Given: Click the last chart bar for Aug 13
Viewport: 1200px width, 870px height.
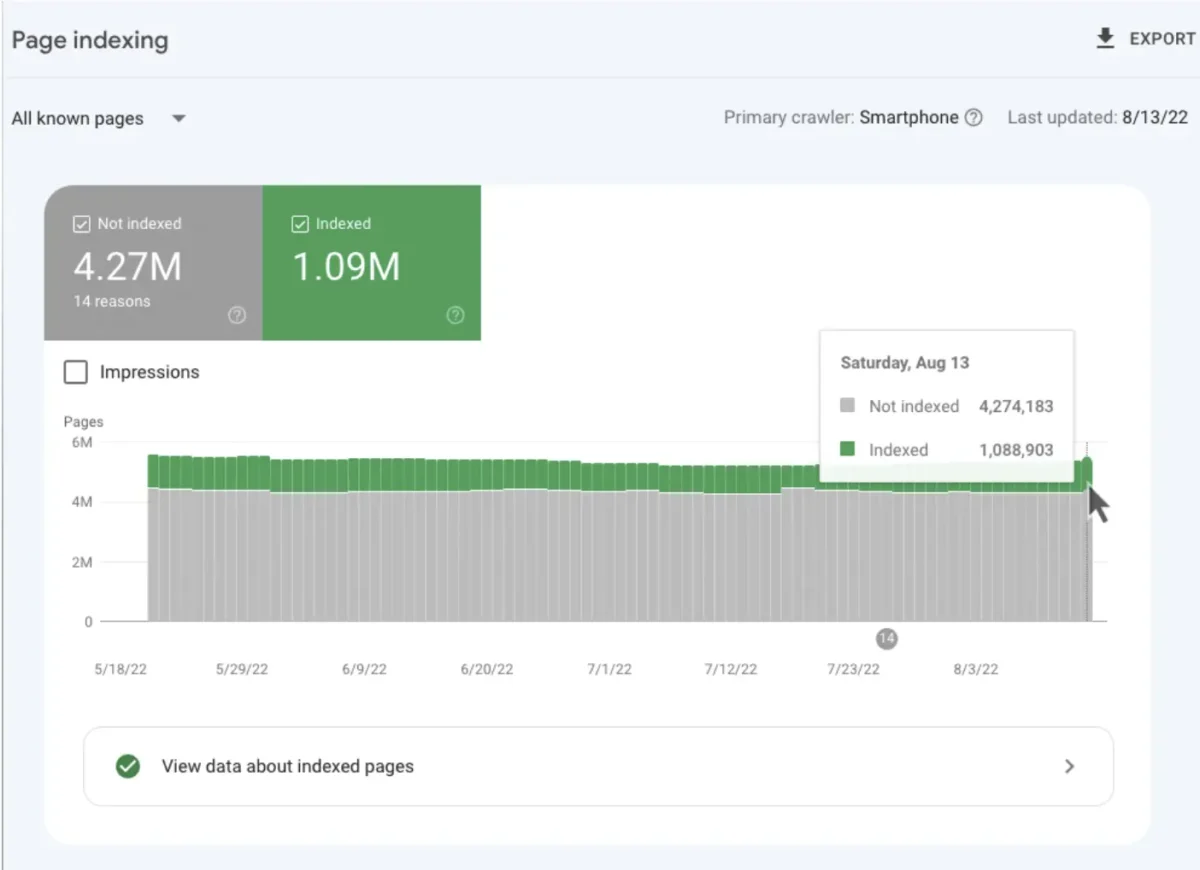Looking at the screenshot, I should [1087, 540].
